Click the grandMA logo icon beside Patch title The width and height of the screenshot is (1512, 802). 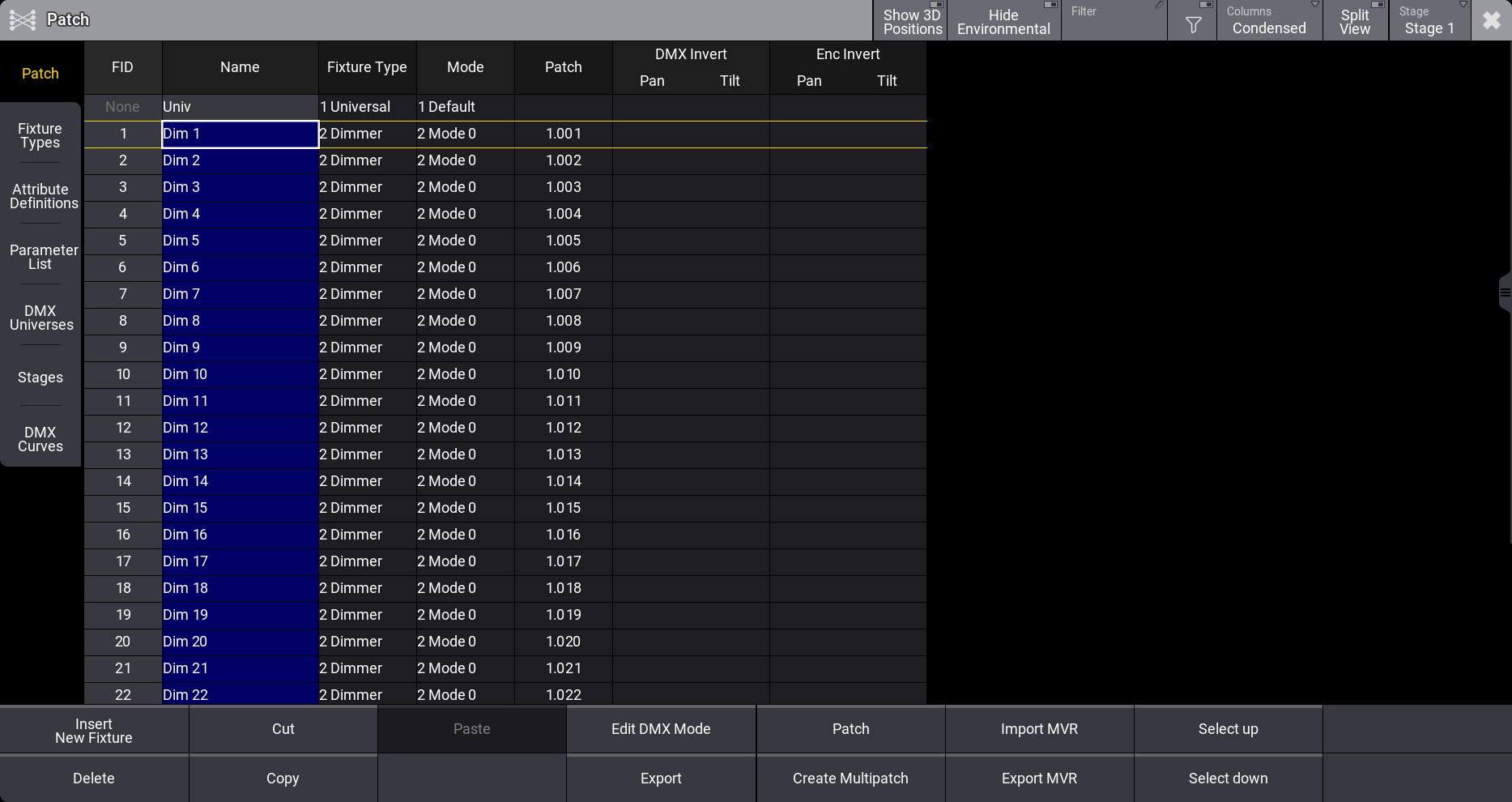point(23,20)
